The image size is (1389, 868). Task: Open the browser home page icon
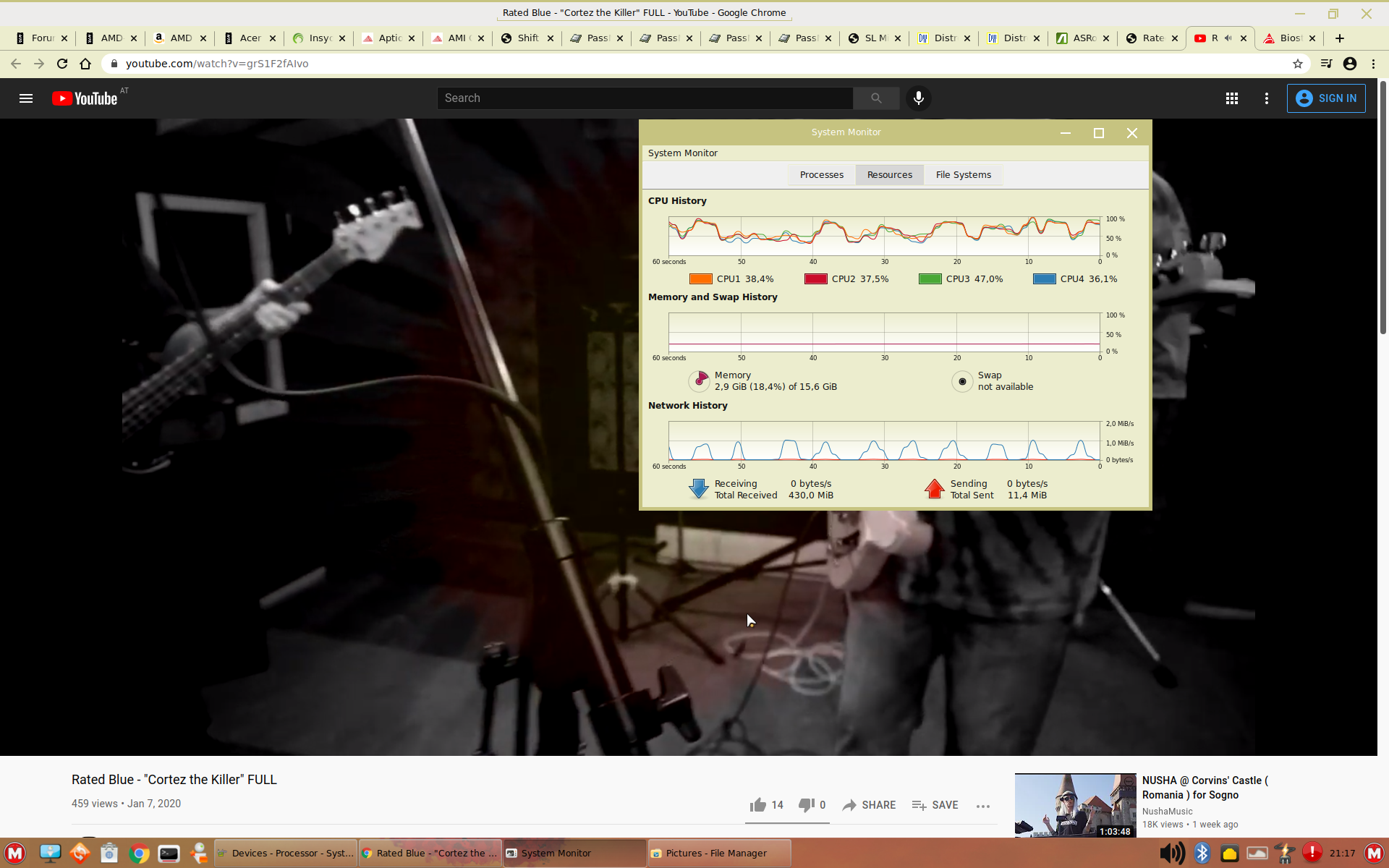click(x=85, y=64)
